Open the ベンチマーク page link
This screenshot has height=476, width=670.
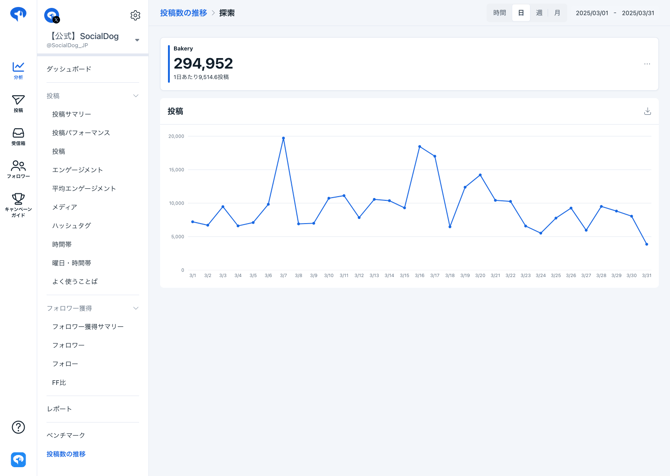[x=66, y=435]
